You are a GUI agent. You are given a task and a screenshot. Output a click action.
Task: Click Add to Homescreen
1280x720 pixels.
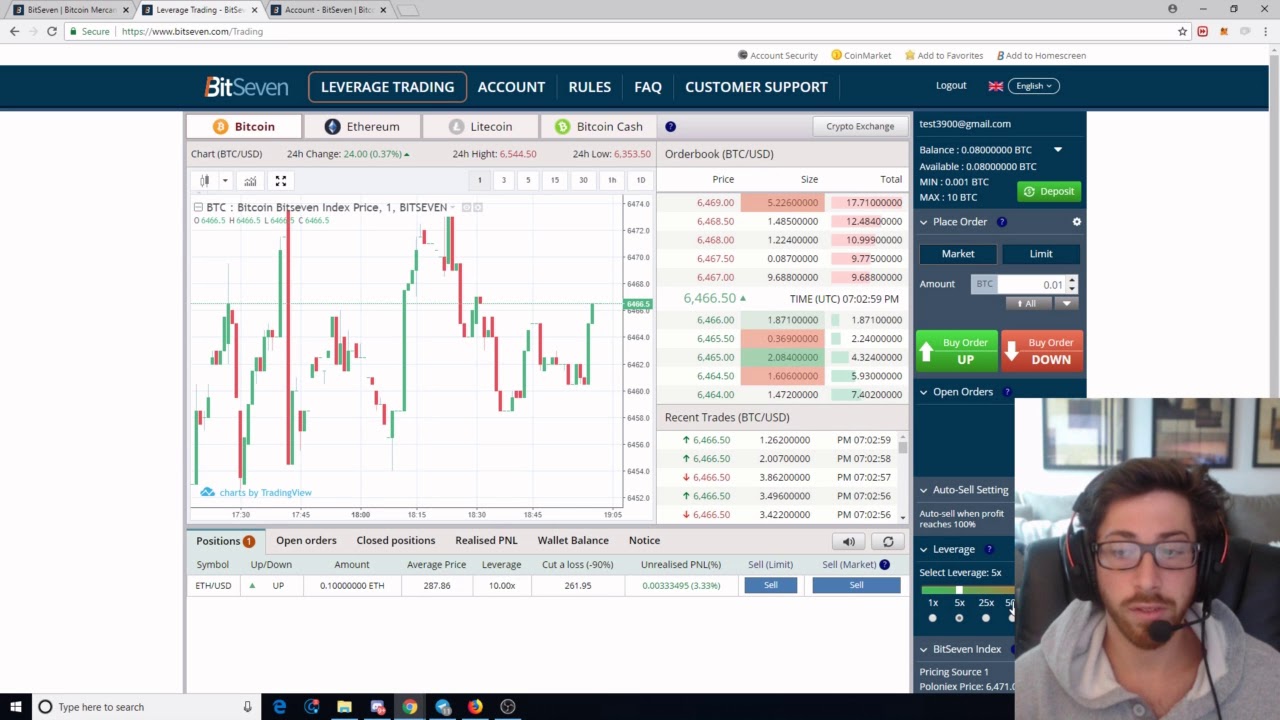1039,55
